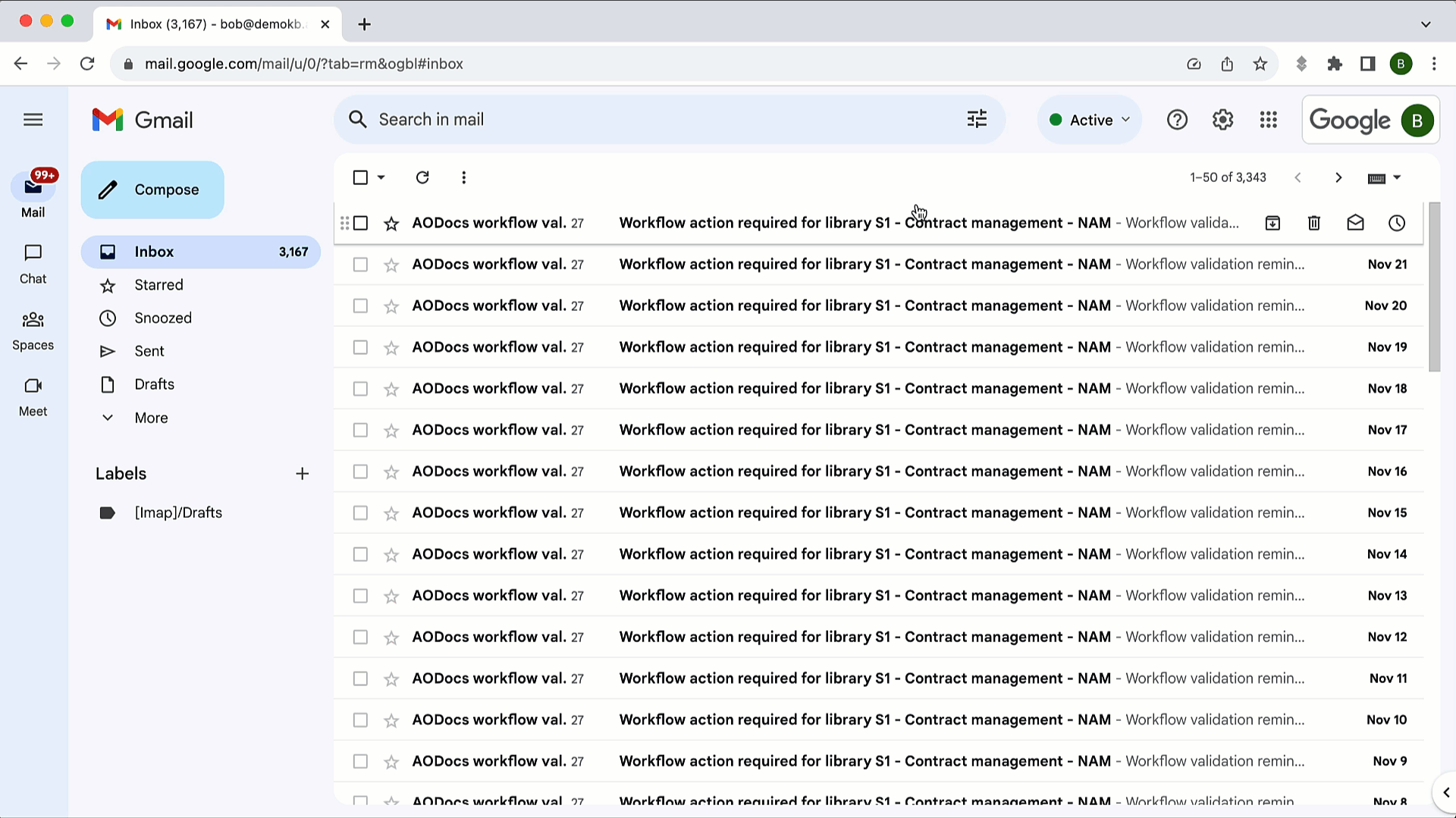Open the main menu hamburger icon
This screenshot has width=1456, height=818.
33,120
